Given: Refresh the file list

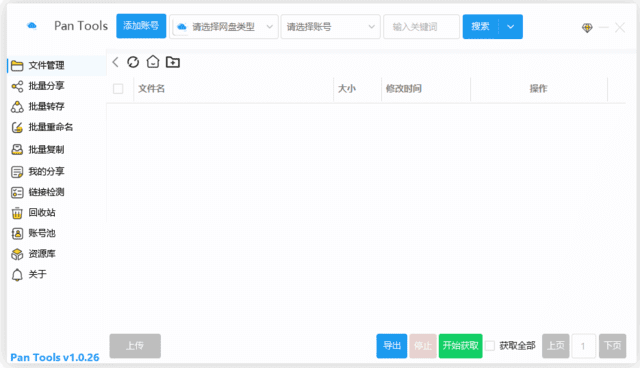Looking at the screenshot, I should tap(133, 62).
